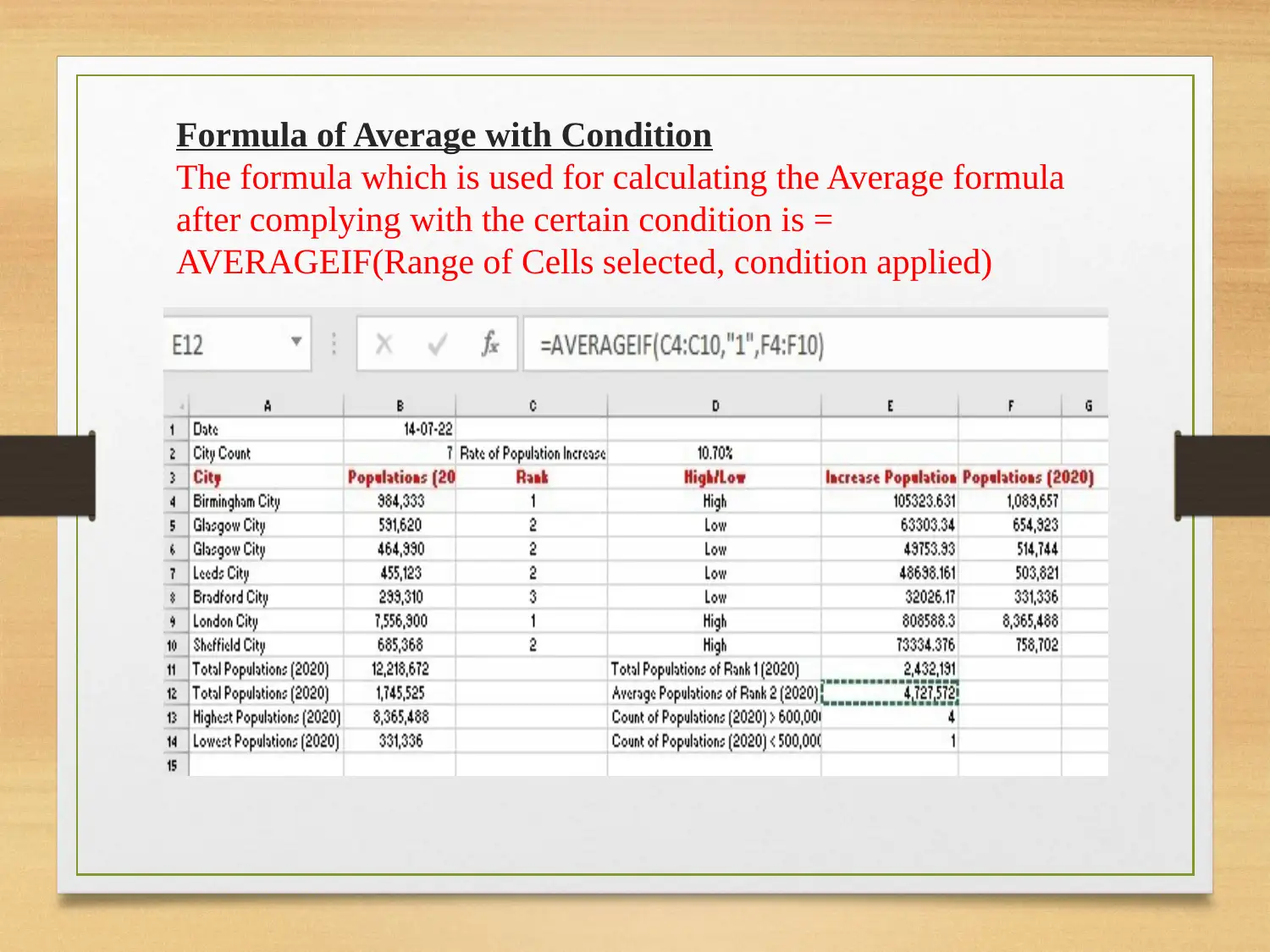Click increase value 808588.3

(x=890, y=621)
